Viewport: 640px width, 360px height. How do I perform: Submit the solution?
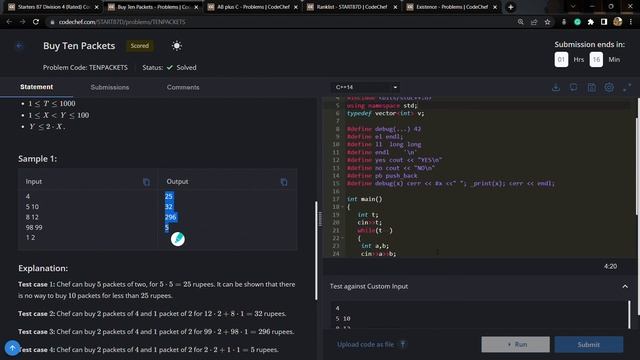tap(589, 344)
